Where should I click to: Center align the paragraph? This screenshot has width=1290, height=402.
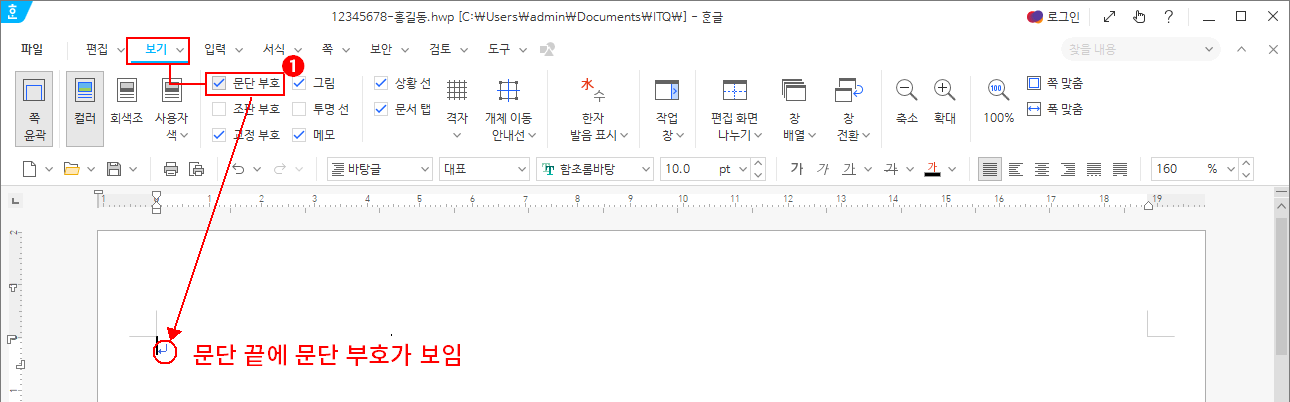1042,169
